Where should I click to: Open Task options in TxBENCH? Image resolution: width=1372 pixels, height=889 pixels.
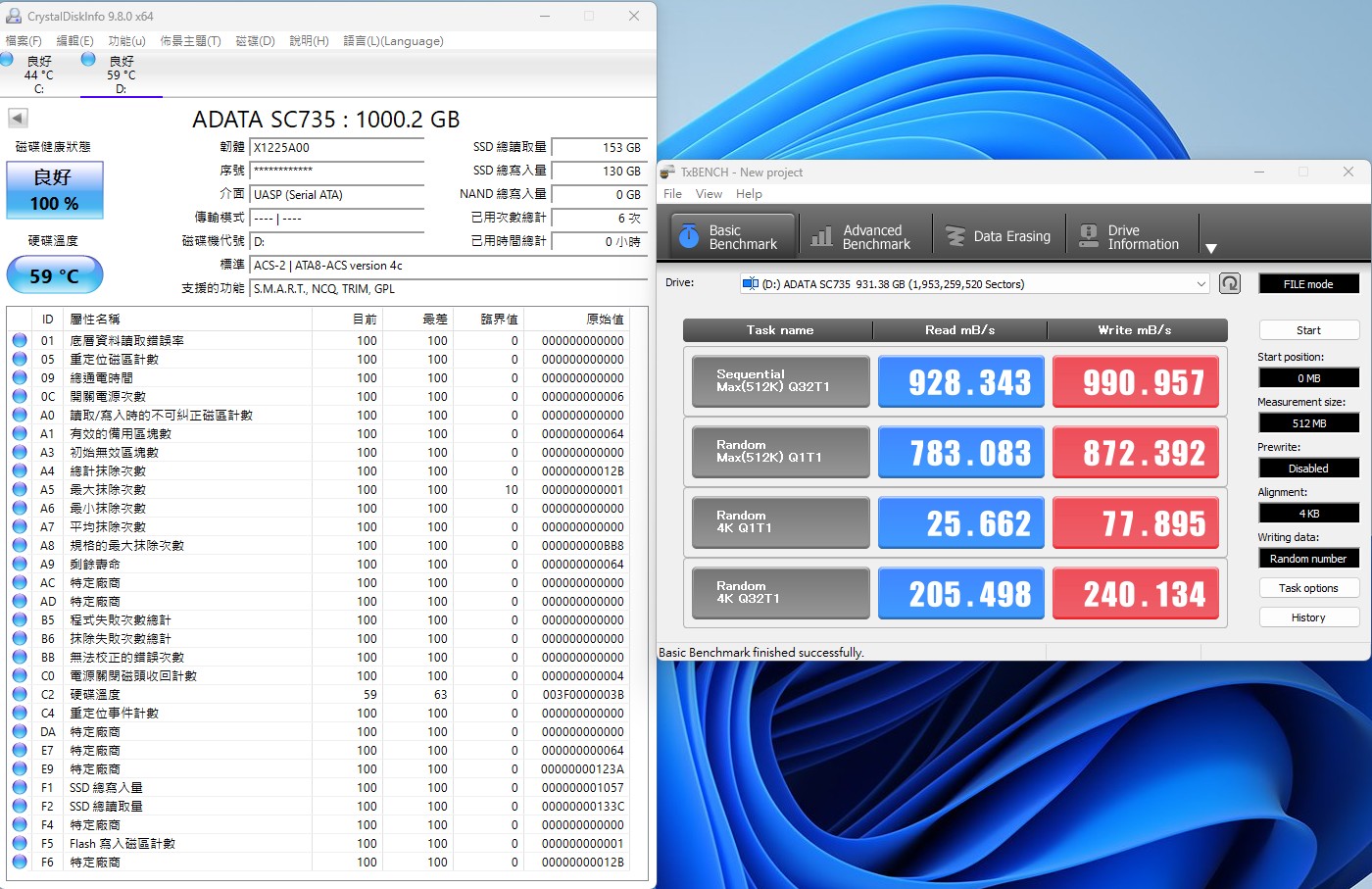pos(1308,588)
